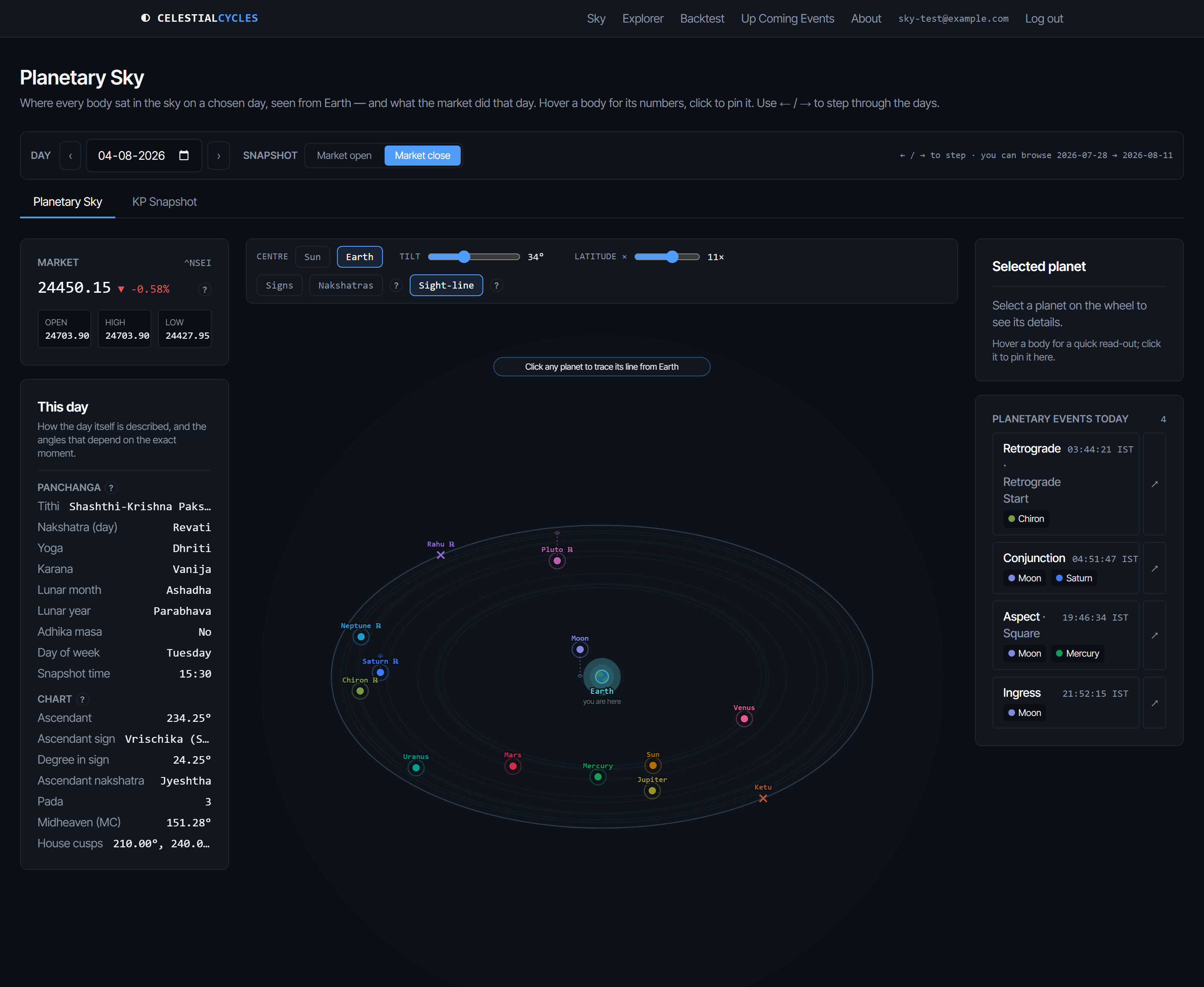
Task: Open the date picker calendar icon
Action: (x=184, y=155)
